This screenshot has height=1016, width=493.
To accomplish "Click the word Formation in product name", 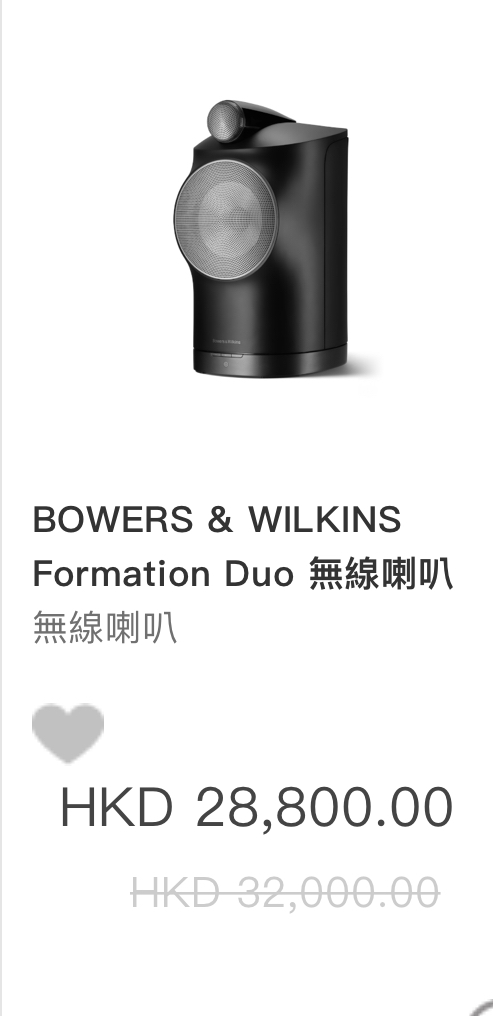I will tap(121, 574).
